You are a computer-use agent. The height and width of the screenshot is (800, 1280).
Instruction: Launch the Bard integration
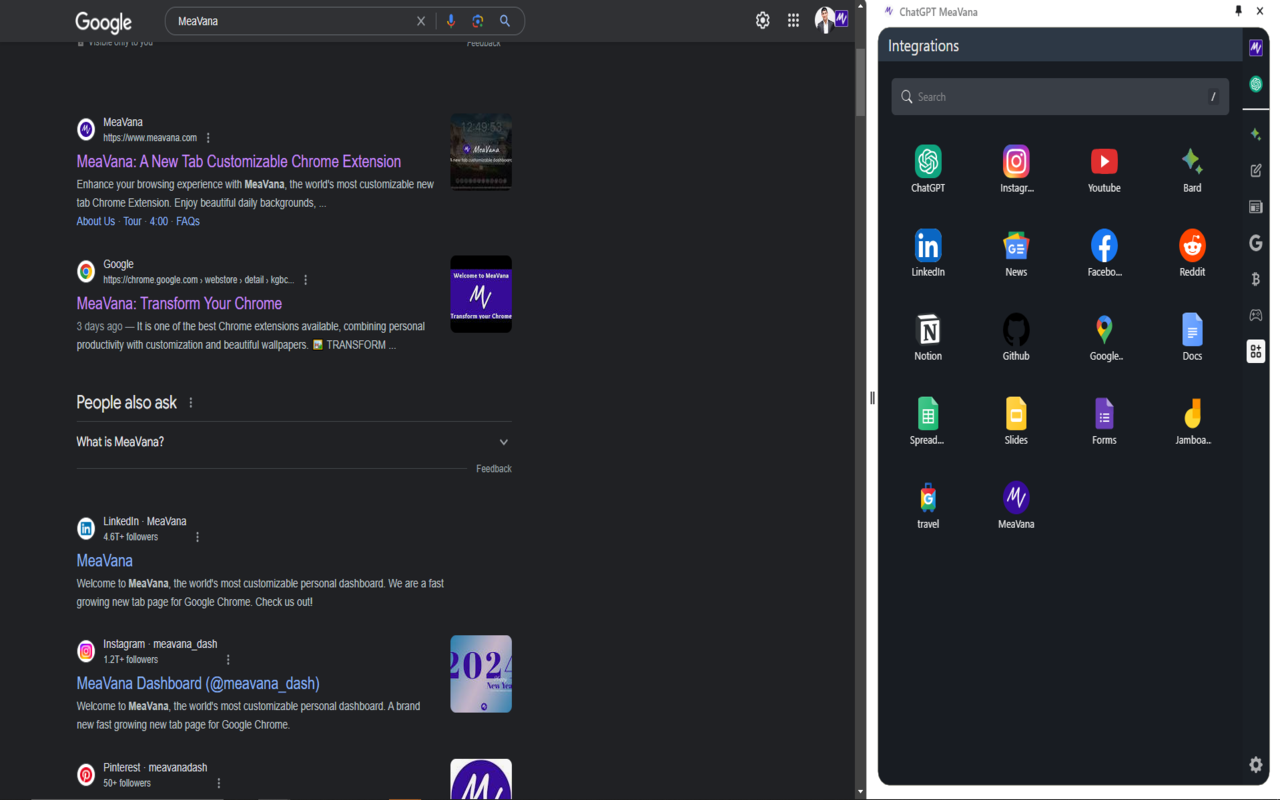pyautogui.click(x=1192, y=162)
